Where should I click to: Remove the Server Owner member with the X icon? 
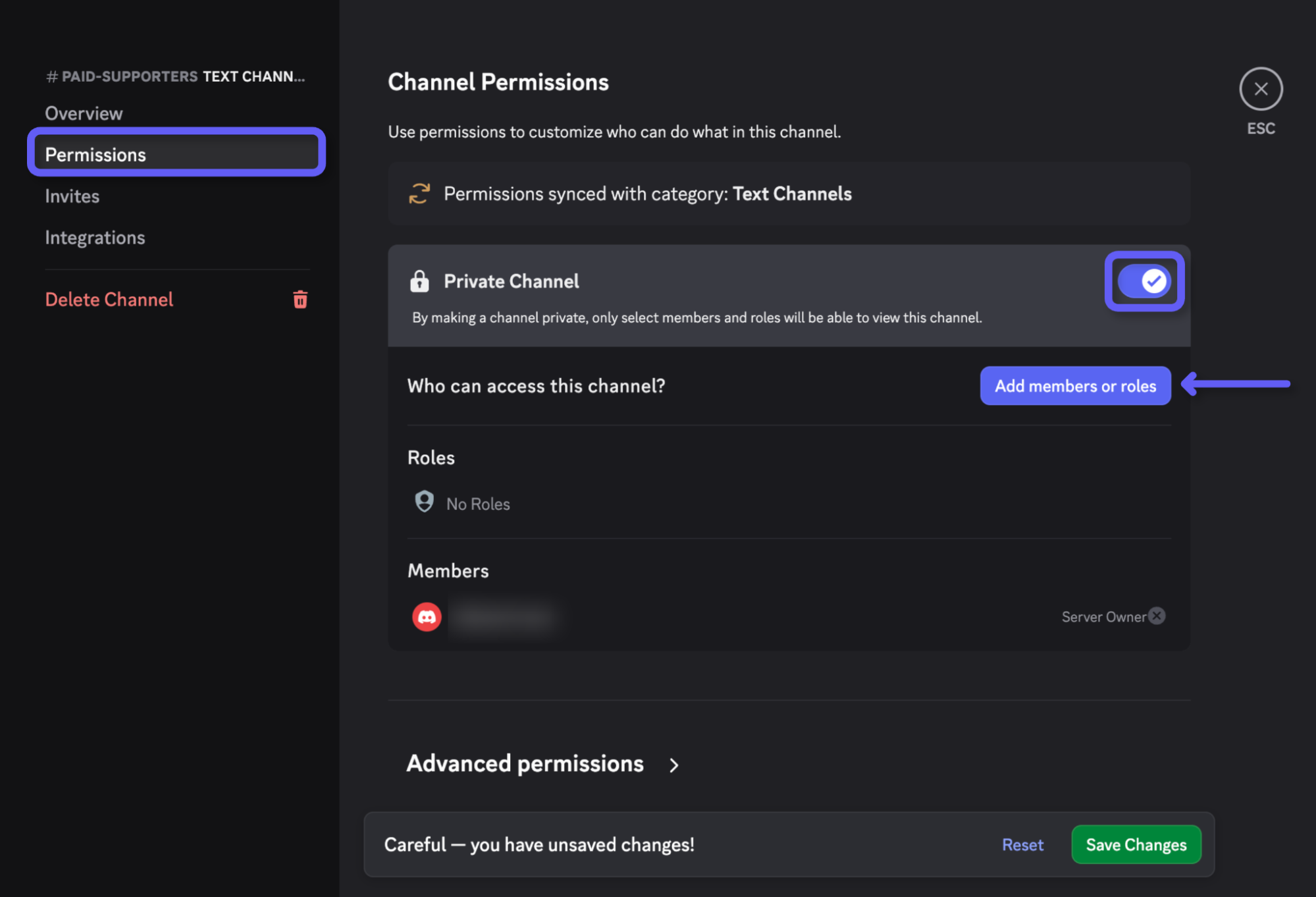pyautogui.click(x=1157, y=616)
